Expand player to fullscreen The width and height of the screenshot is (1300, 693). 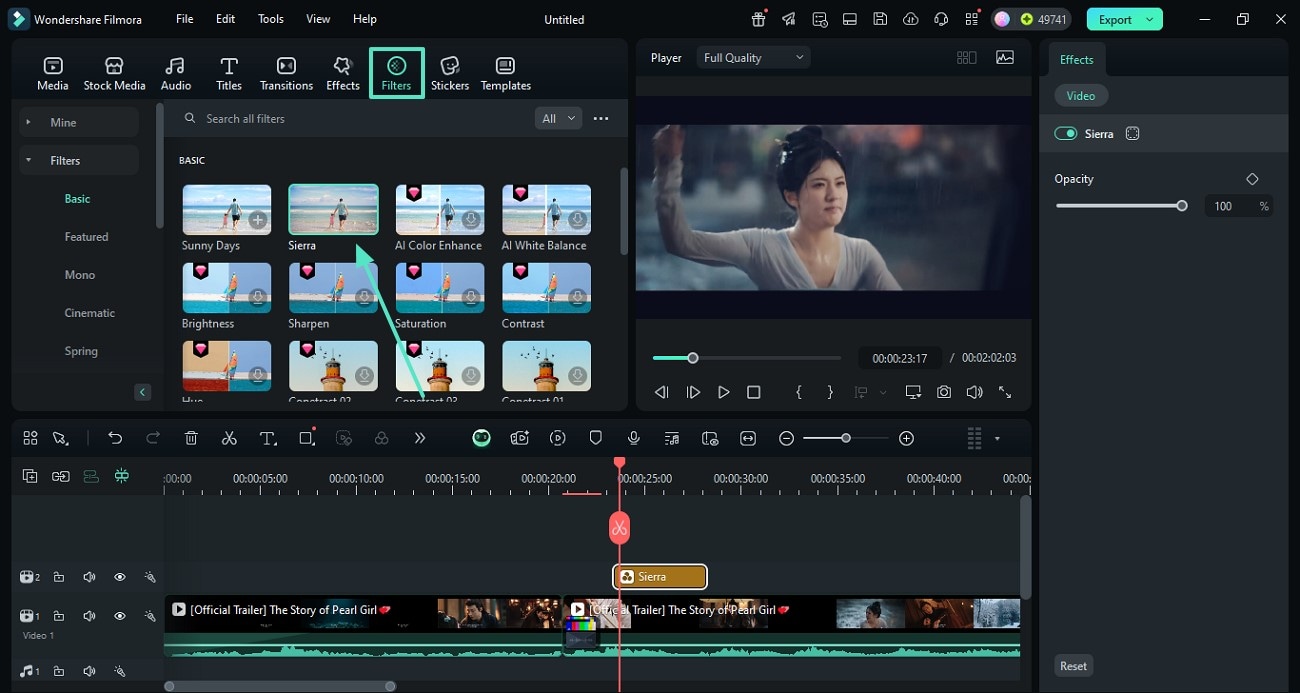(x=1005, y=392)
